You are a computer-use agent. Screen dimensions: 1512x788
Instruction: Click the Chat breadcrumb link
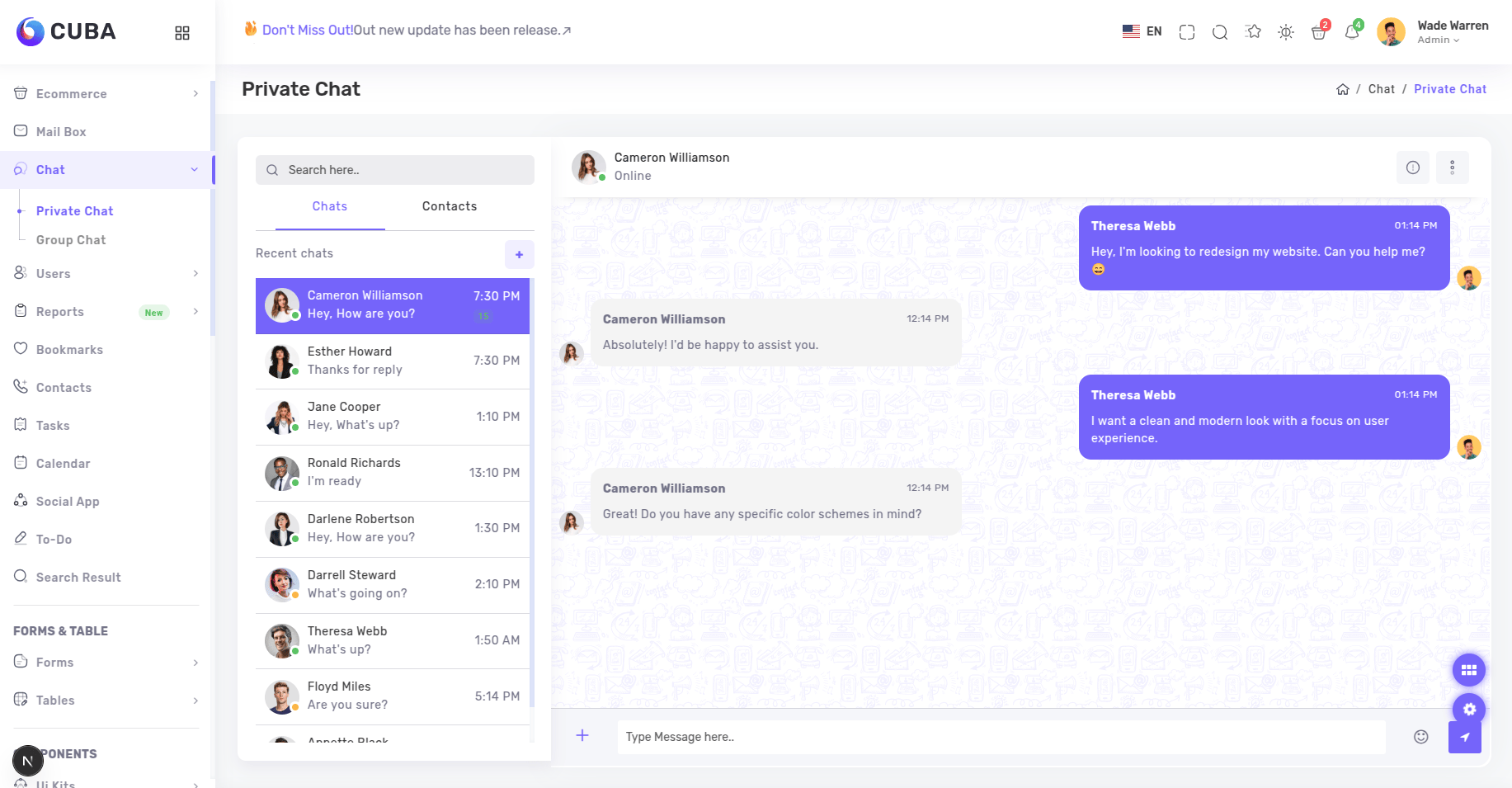point(1381,89)
